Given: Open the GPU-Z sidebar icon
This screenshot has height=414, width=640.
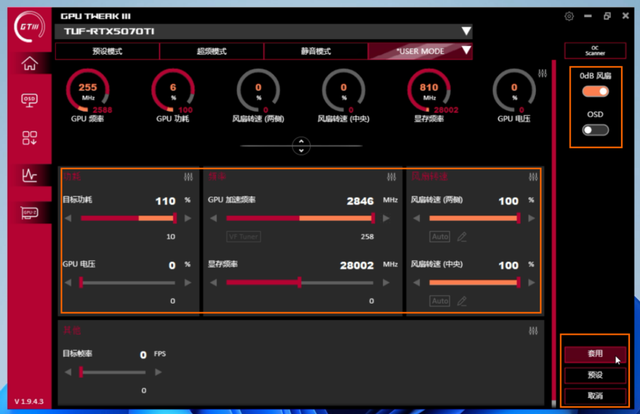Looking at the screenshot, I should pos(29,213).
